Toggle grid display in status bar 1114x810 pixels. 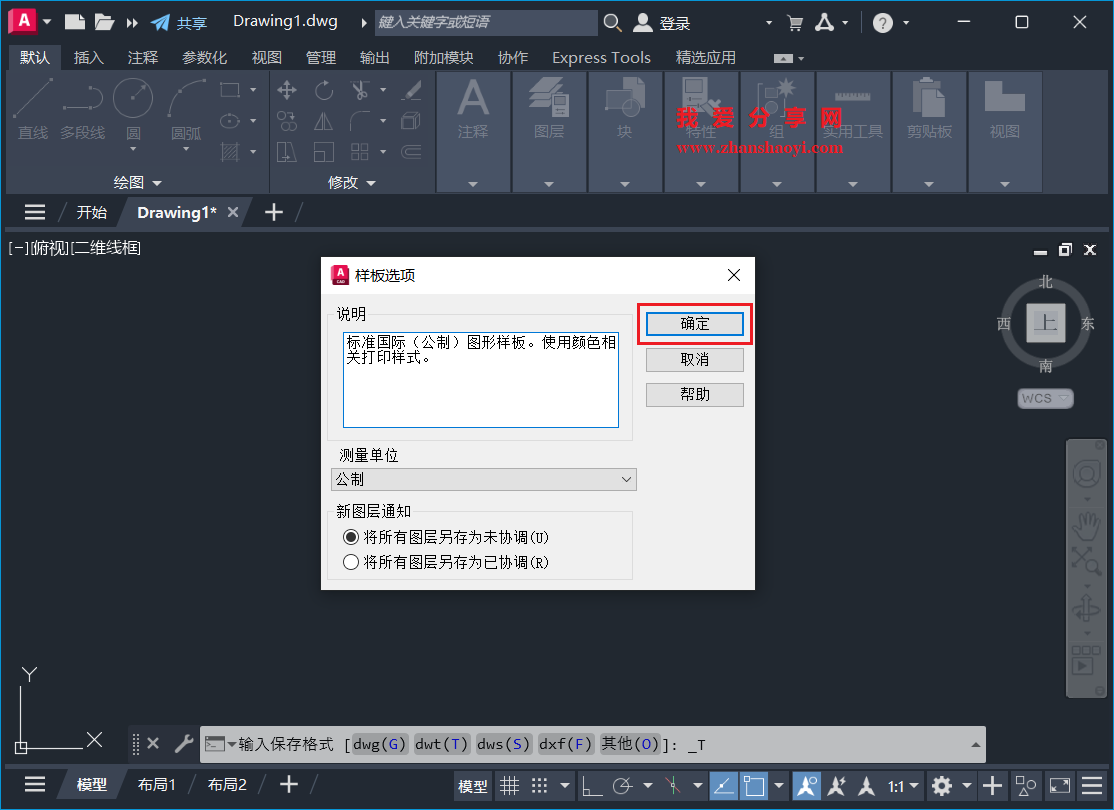(509, 786)
